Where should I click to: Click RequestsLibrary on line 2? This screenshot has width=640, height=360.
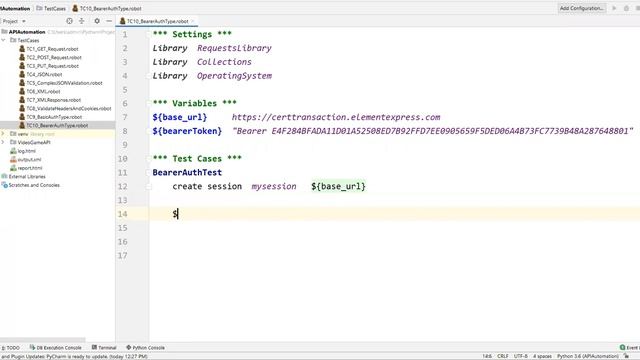click(x=234, y=48)
